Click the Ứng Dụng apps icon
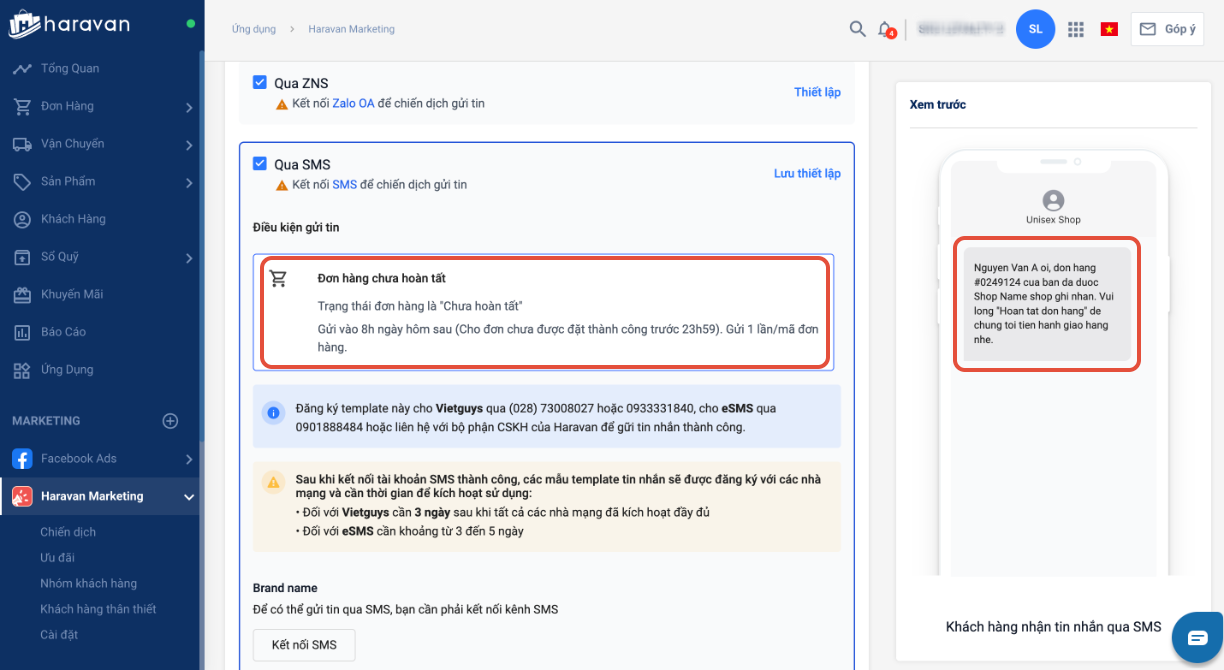 (22, 370)
